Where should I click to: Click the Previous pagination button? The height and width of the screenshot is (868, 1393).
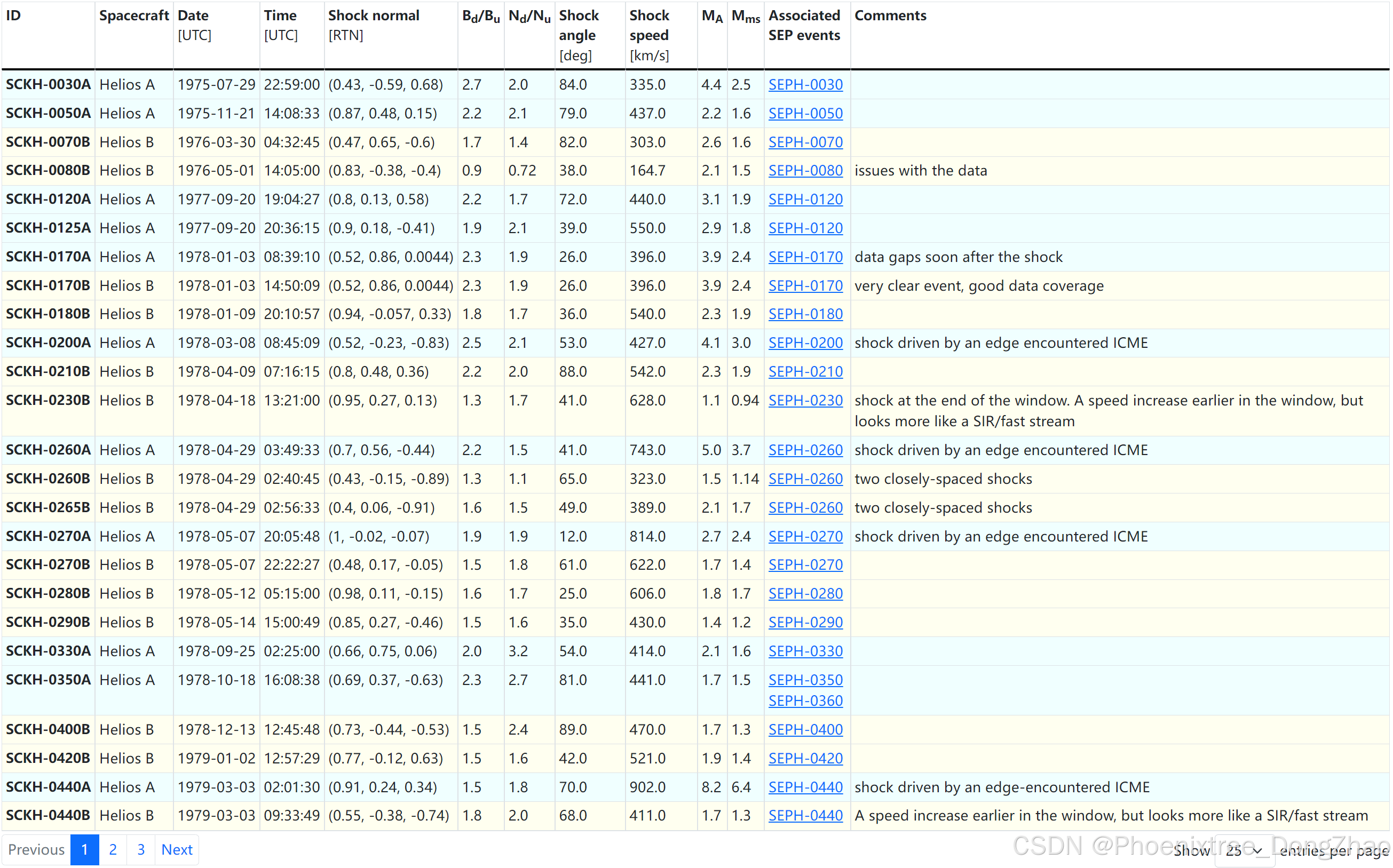[x=36, y=849]
